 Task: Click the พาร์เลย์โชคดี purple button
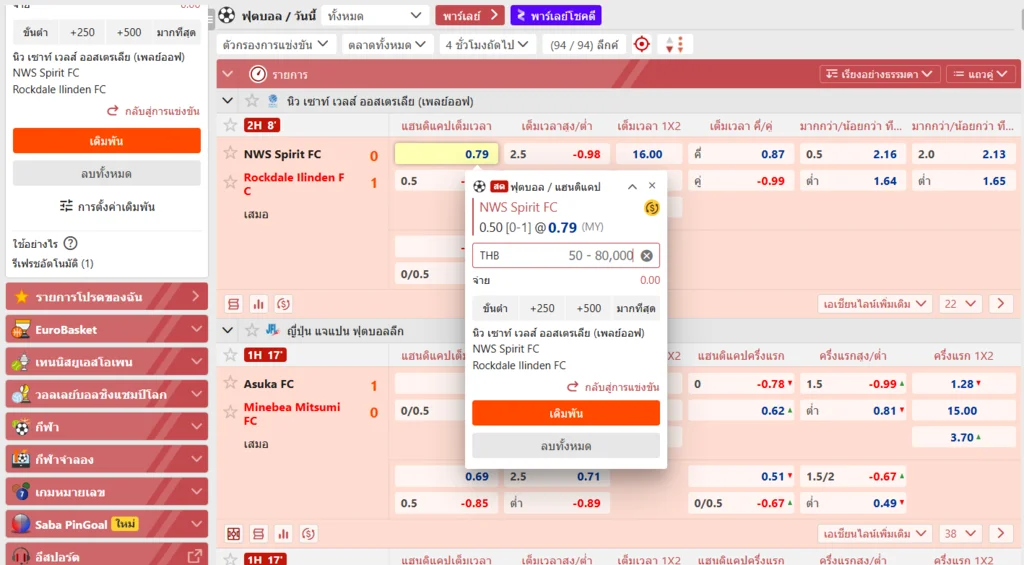coord(556,16)
